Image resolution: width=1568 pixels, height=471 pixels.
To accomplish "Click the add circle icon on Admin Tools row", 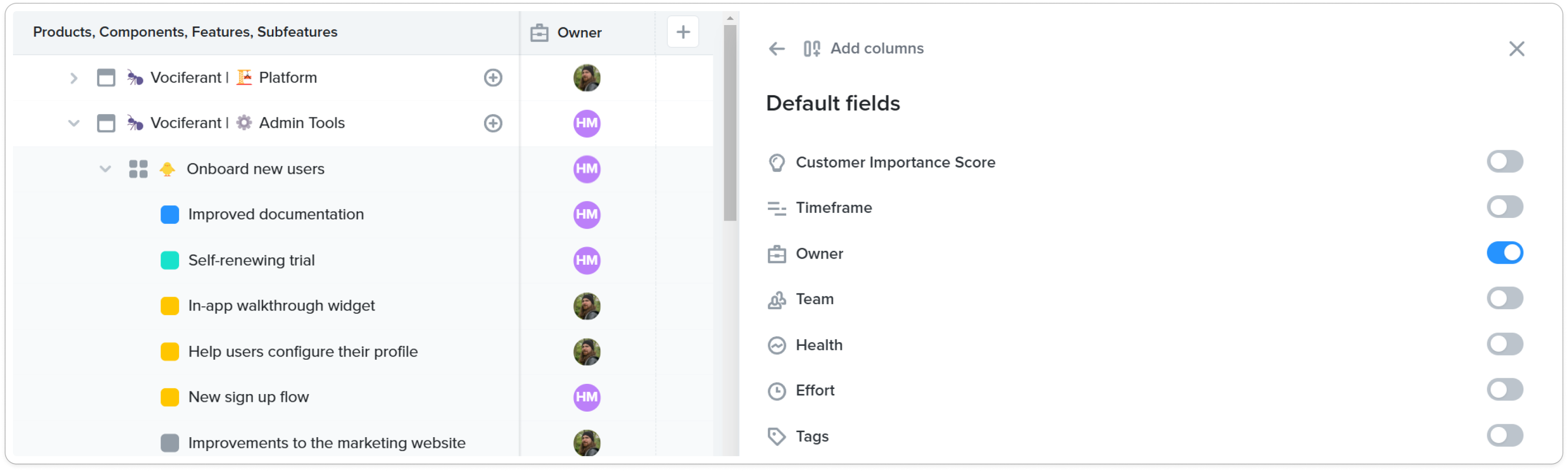I will 493,123.
